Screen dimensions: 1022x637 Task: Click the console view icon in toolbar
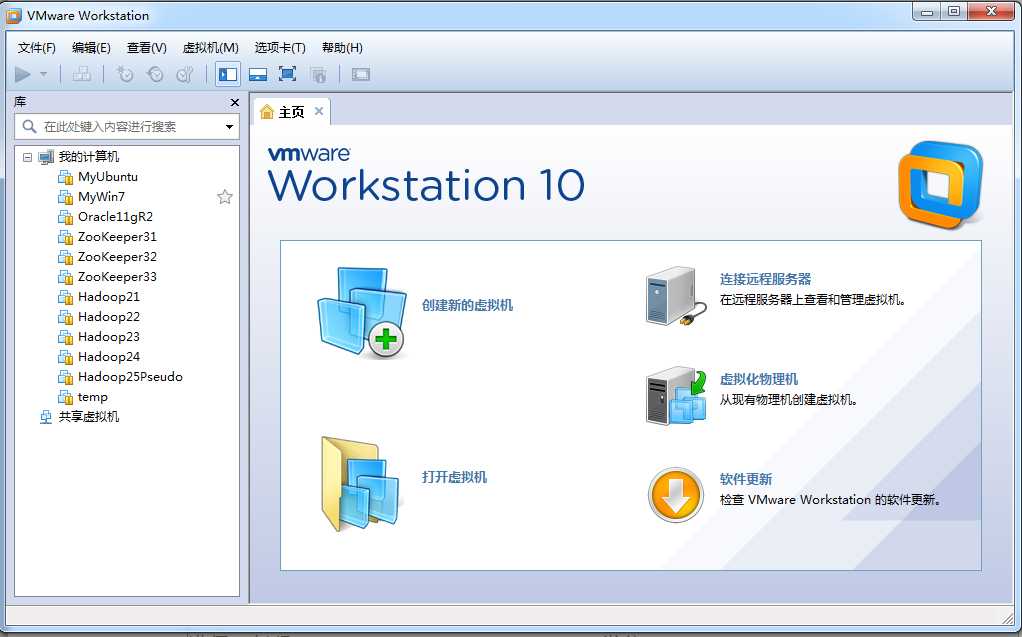(x=360, y=74)
